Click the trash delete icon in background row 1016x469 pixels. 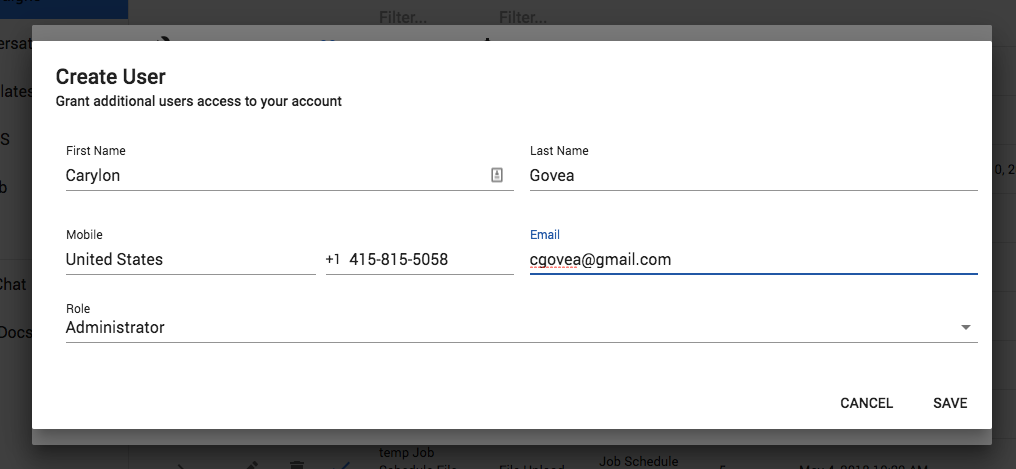(x=297, y=464)
